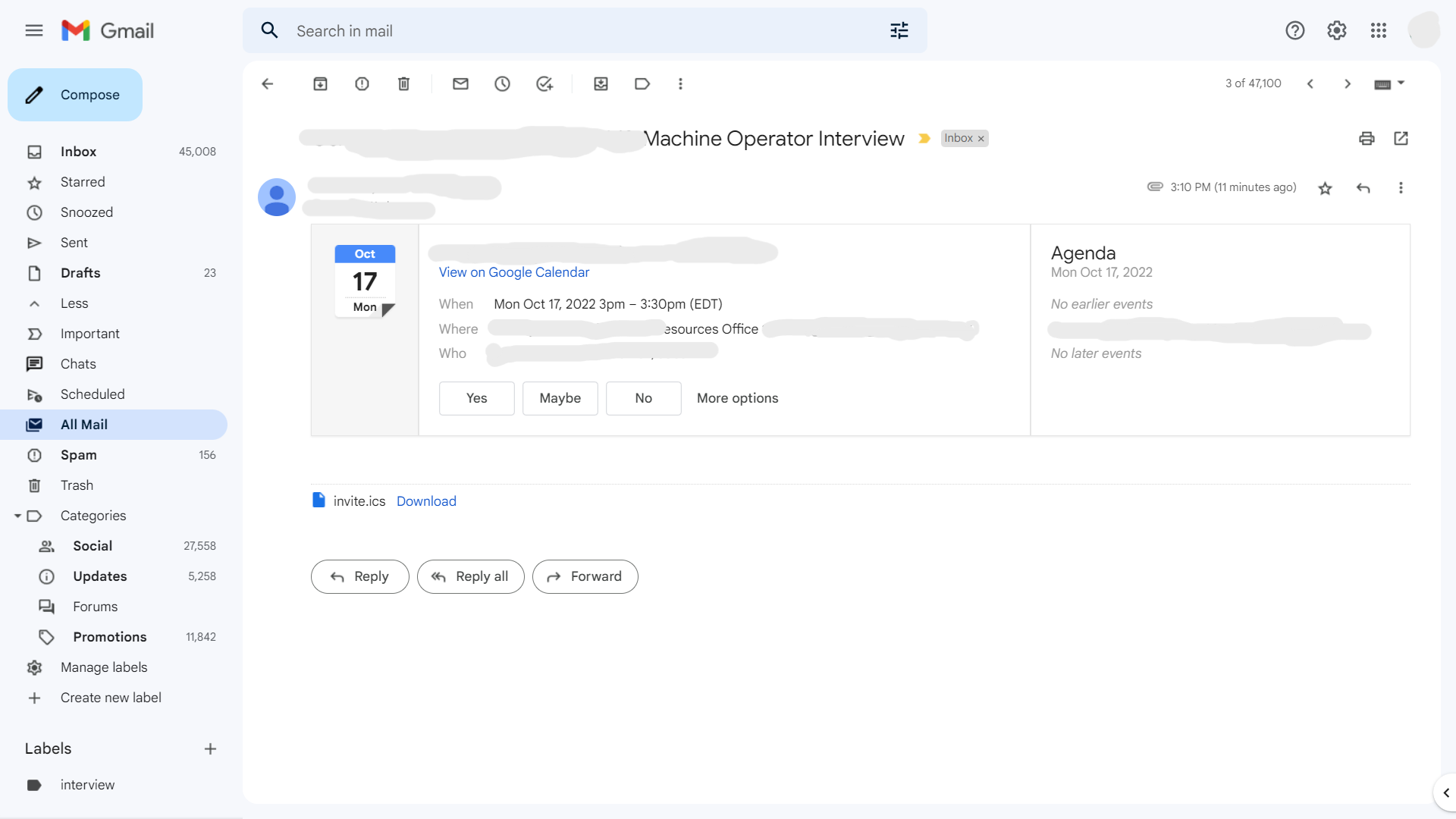Open More options for invitation
1456x819 pixels.
[737, 398]
